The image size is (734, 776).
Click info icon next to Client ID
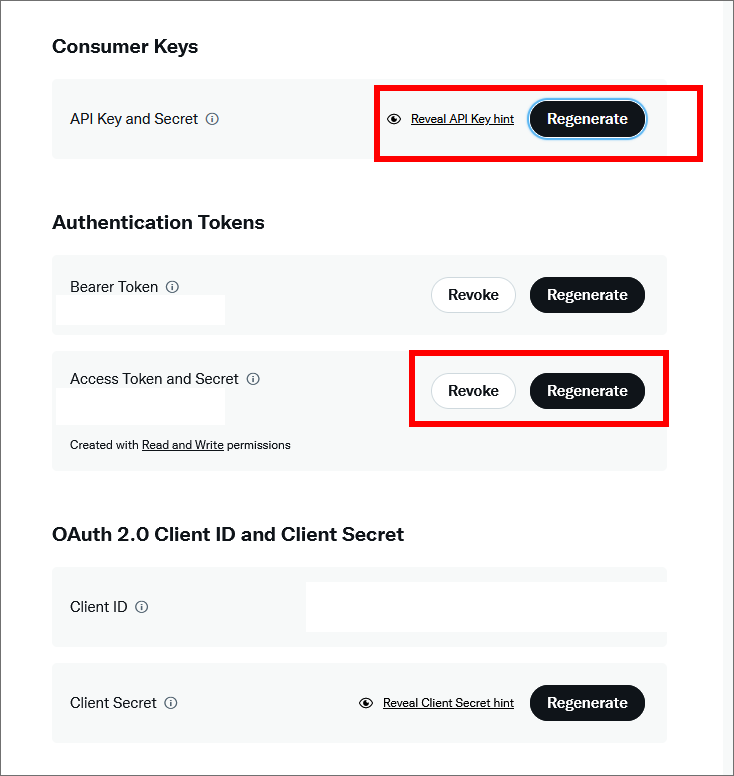click(142, 607)
